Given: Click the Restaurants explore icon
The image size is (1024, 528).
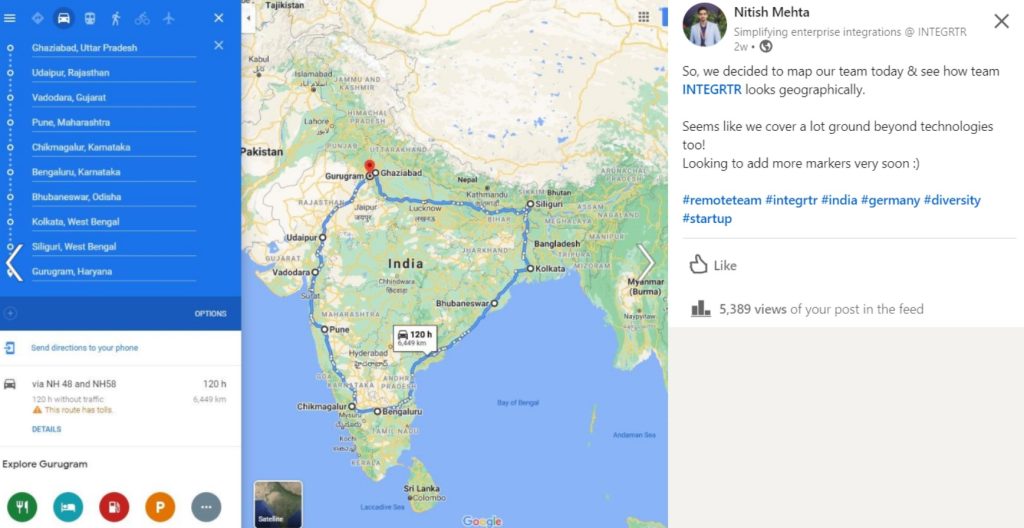Looking at the screenshot, I should (x=22, y=507).
